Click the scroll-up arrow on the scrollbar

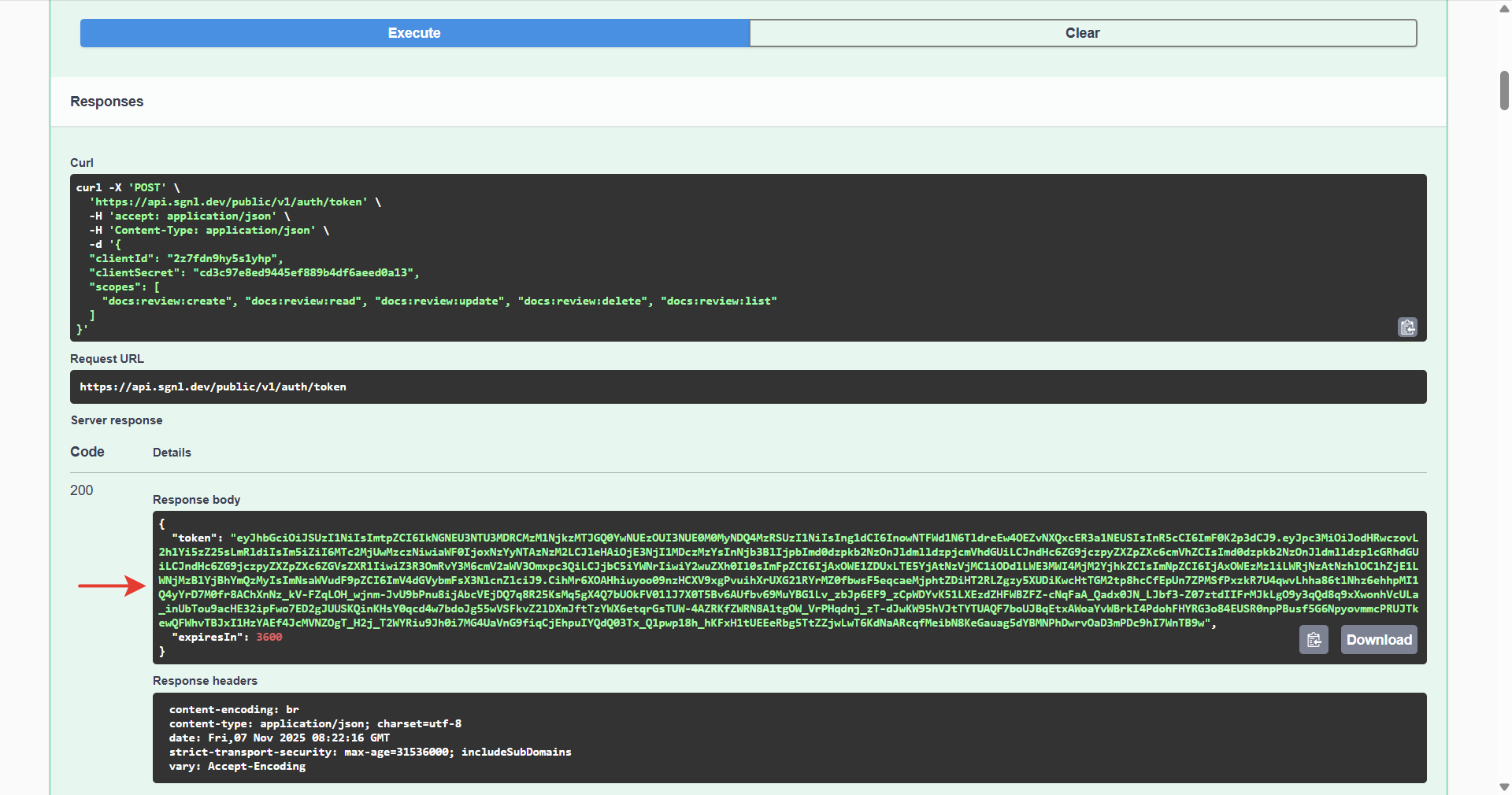pos(1503,8)
